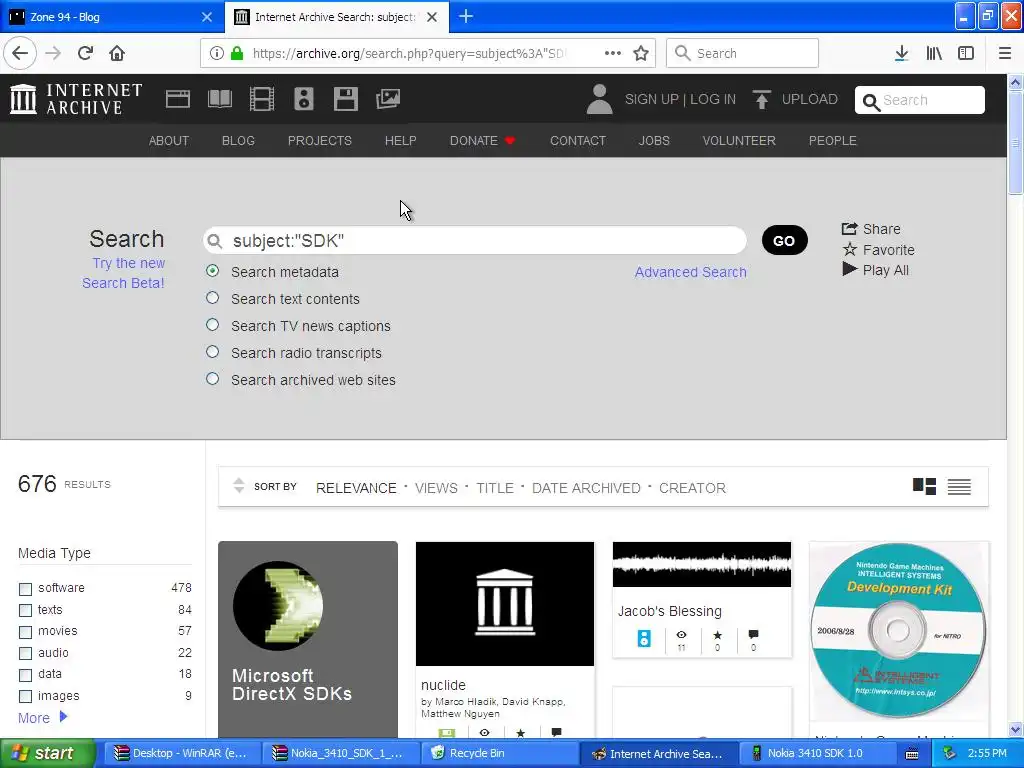Click SIGN UP link

click(651, 99)
